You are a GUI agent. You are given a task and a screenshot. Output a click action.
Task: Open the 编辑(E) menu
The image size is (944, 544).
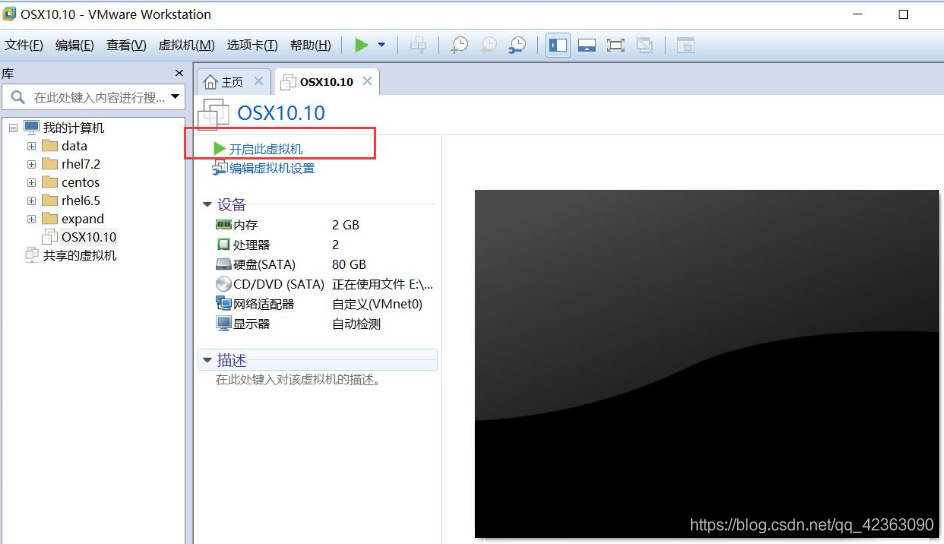coord(75,45)
